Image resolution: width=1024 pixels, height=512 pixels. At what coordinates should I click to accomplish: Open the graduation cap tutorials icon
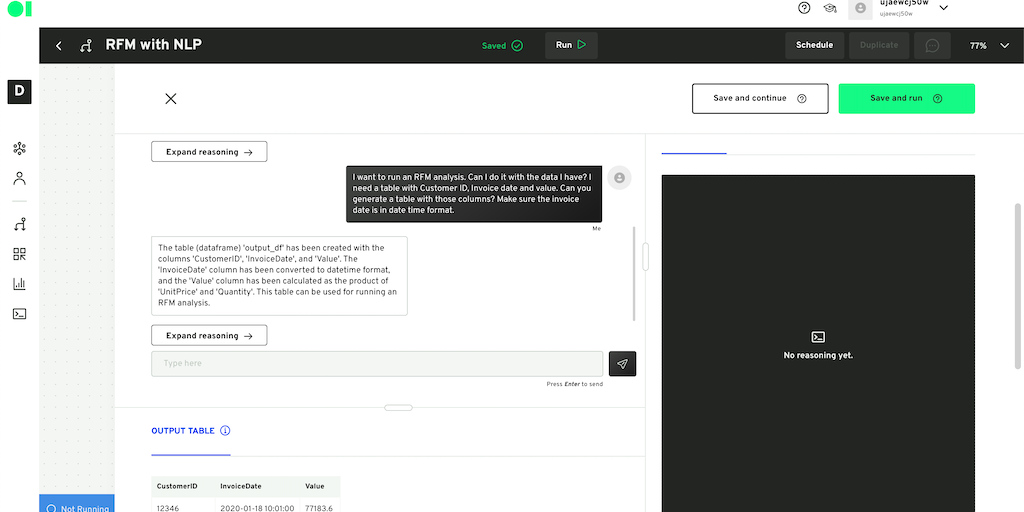tap(830, 8)
